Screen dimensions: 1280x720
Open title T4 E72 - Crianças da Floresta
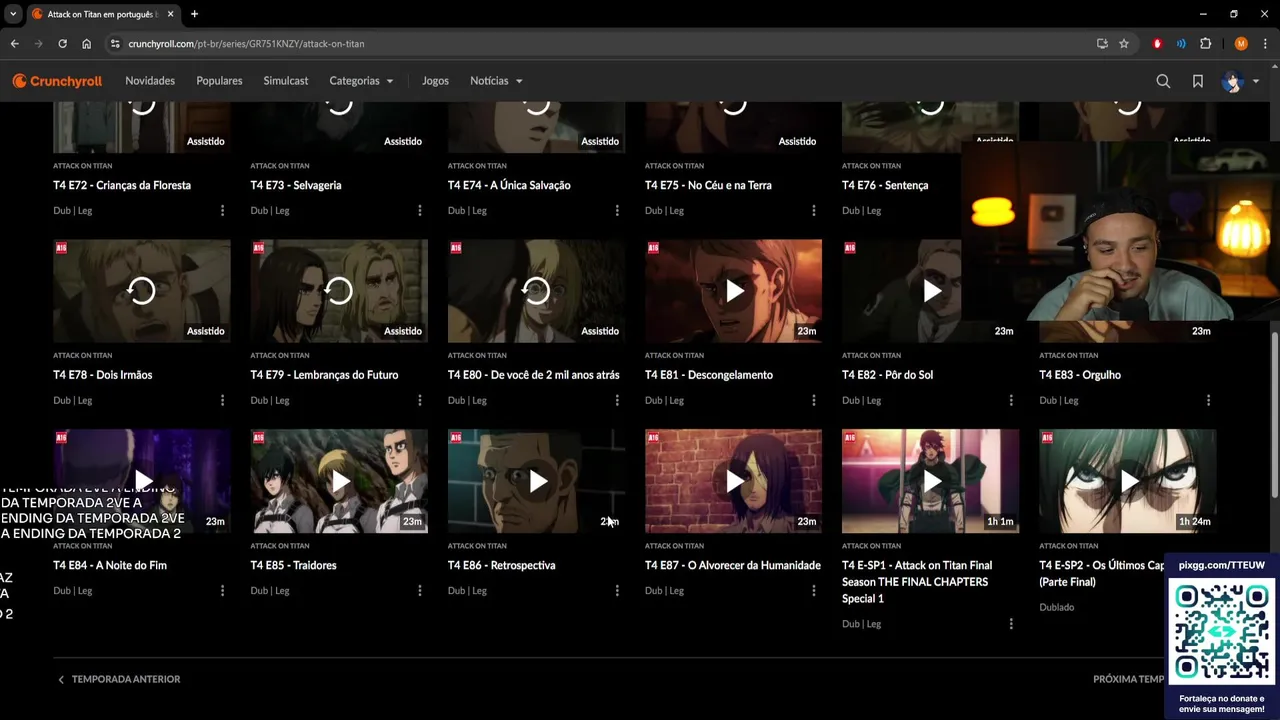tap(122, 185)
